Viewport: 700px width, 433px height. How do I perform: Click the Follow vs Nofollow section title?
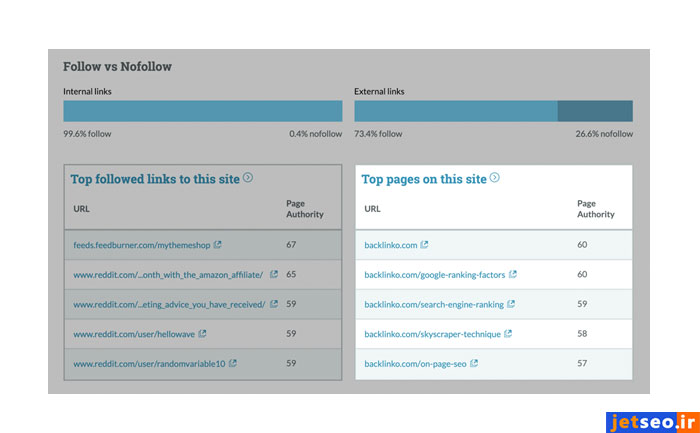(117, 67)
